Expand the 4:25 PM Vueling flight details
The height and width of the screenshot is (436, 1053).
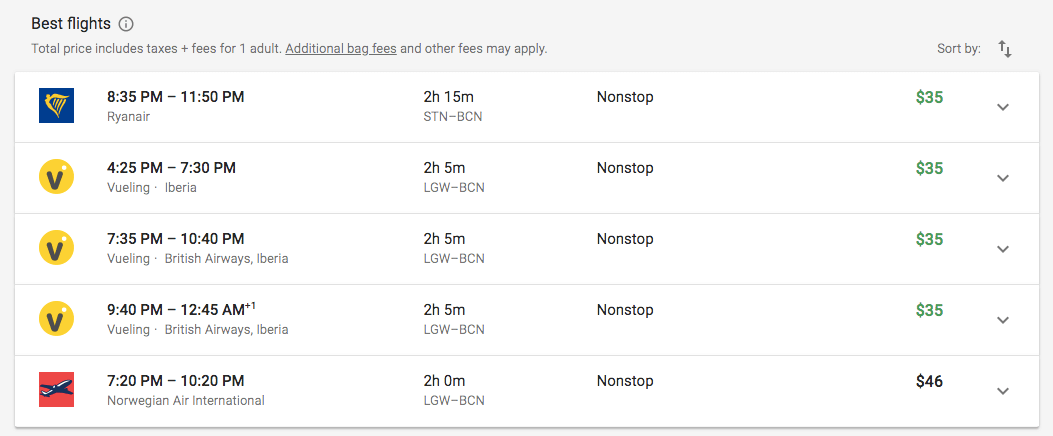click(x=1003, y=178)
